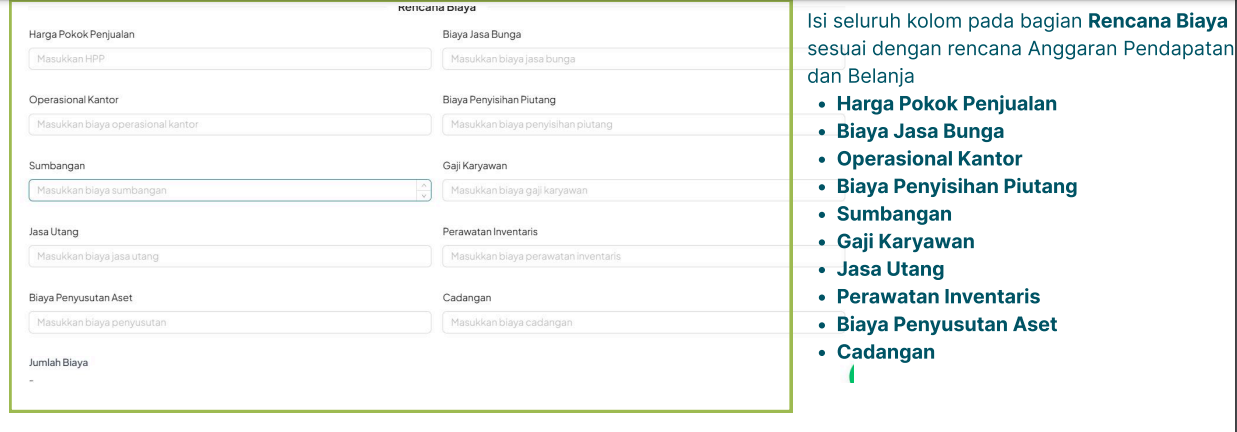Focus the Biaya Penyusutan Aset input field
This screenshot has height=432, width=1237.
(x=230, y=322)
